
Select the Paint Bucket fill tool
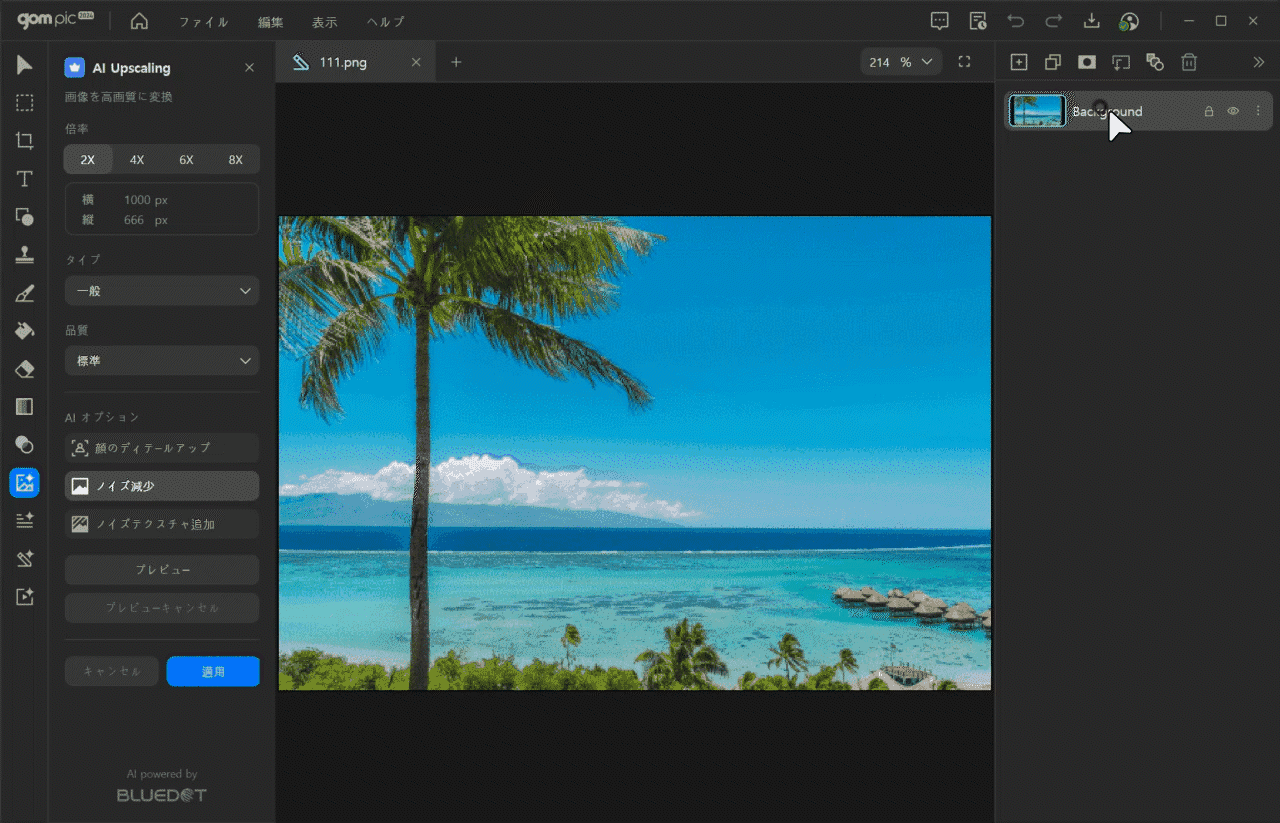click(x=24, y=331)
